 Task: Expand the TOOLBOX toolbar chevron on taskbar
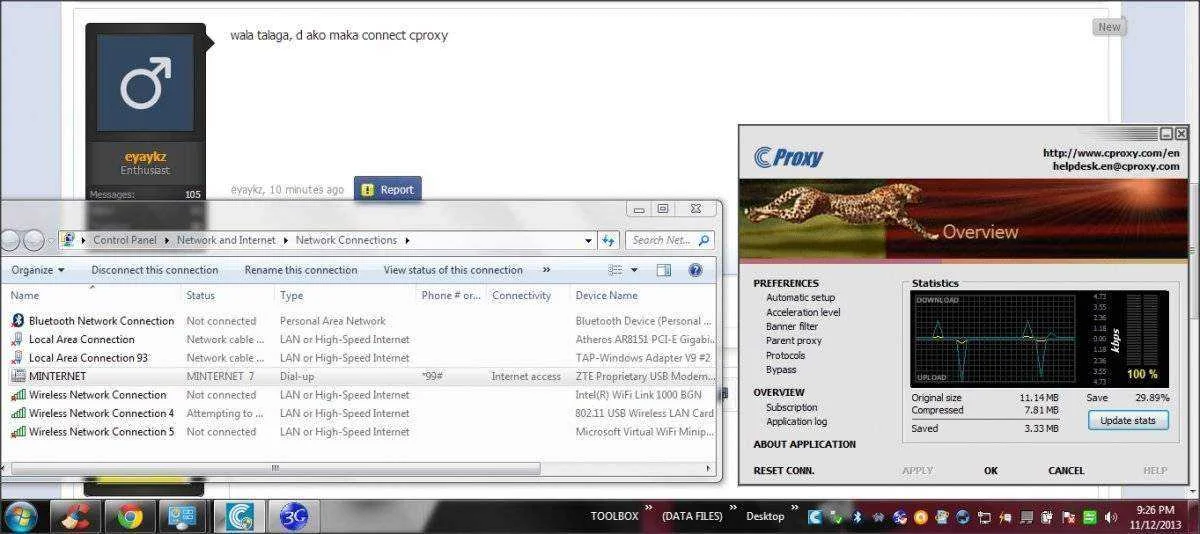tap(649, 509)
